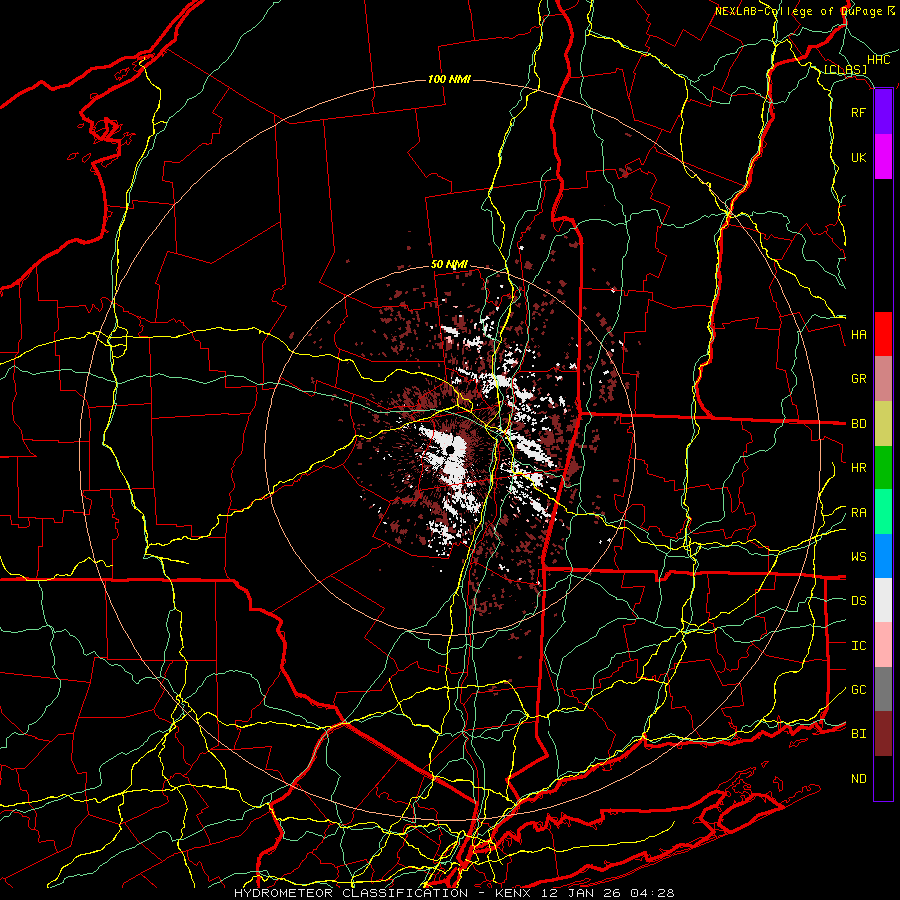Click the 04:28 time stamp
The height and width of the screenshot is (900, 900).
click(x=652, y=893)
